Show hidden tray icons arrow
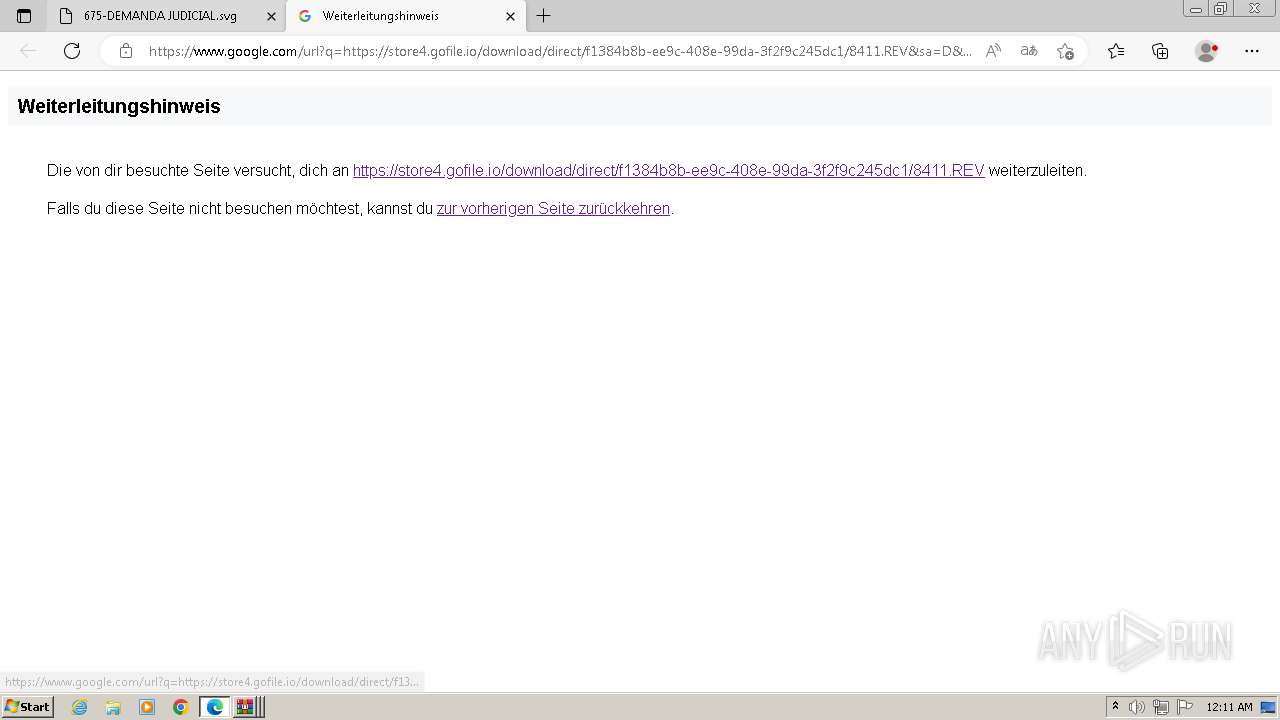 (x=1116, y=707)
